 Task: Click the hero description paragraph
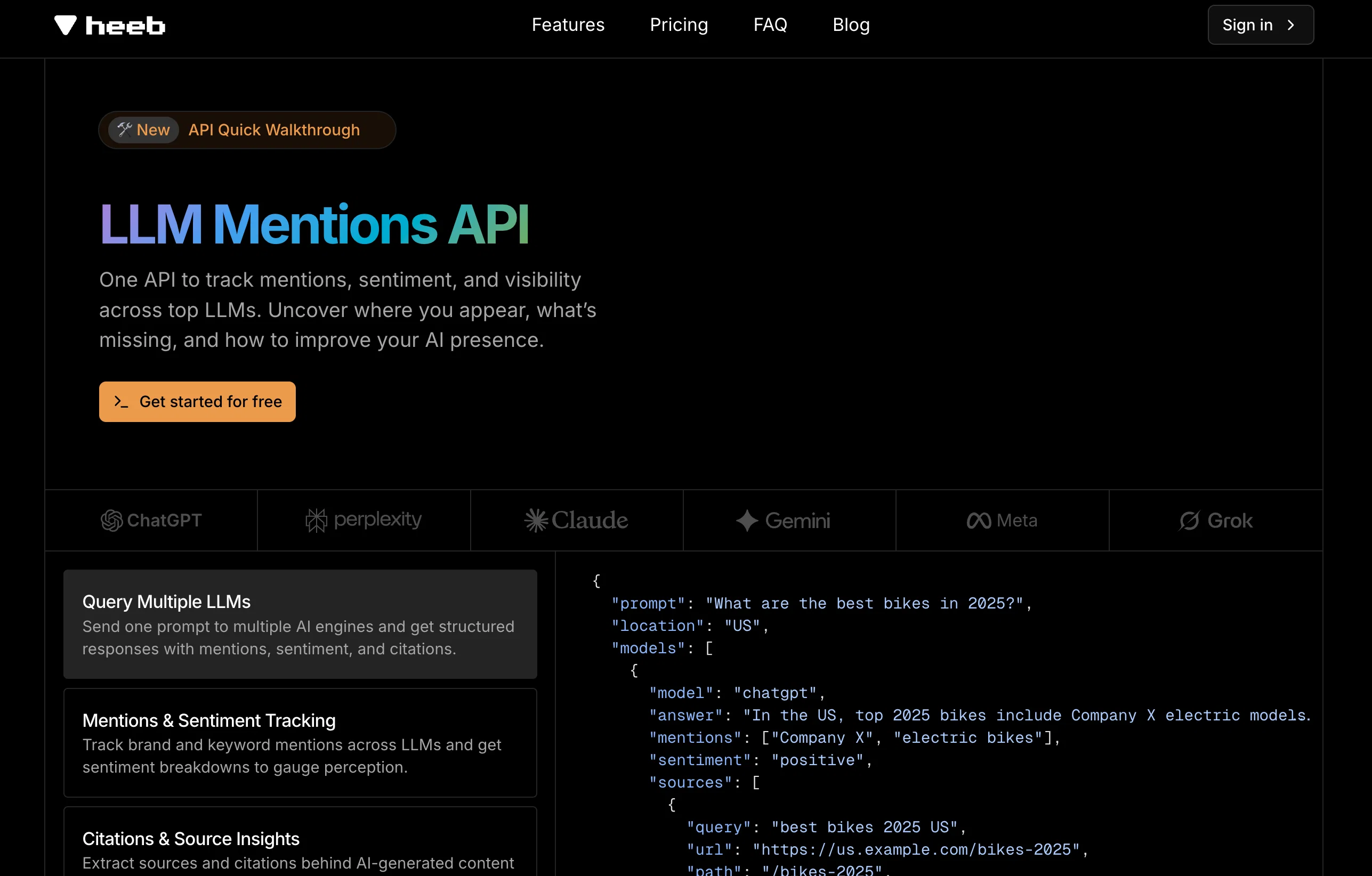click(348, 310)
